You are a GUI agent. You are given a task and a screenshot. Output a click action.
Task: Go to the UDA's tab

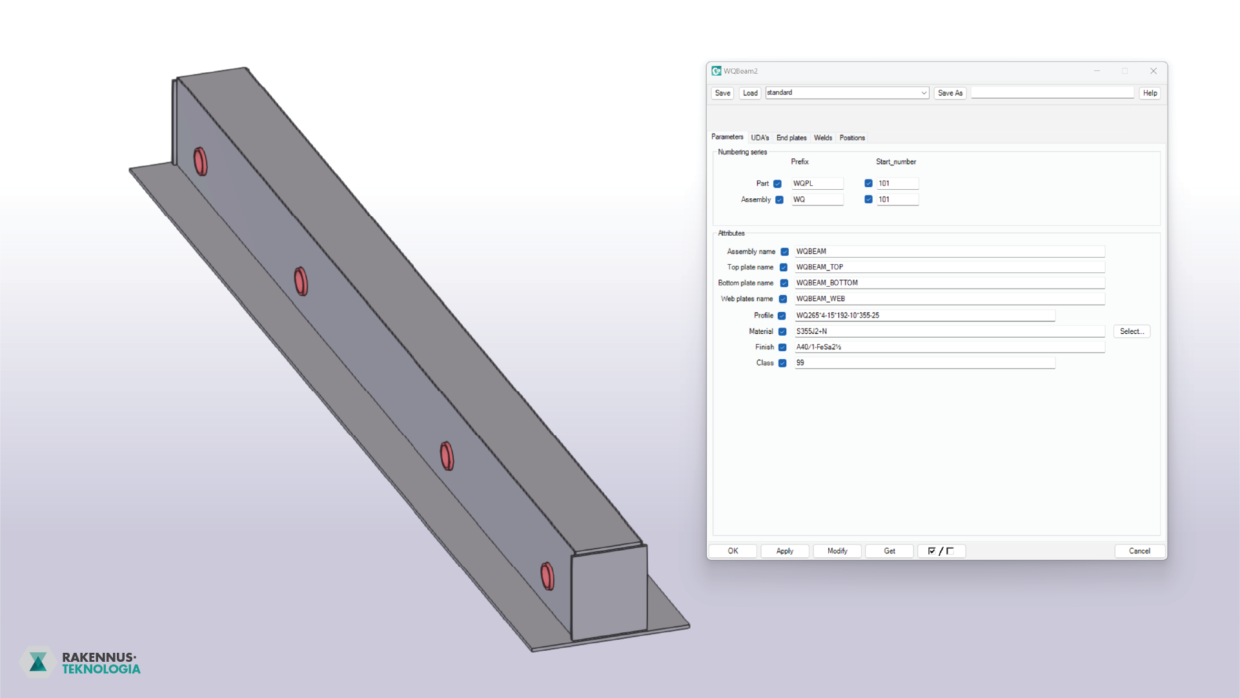coord(760,138)
